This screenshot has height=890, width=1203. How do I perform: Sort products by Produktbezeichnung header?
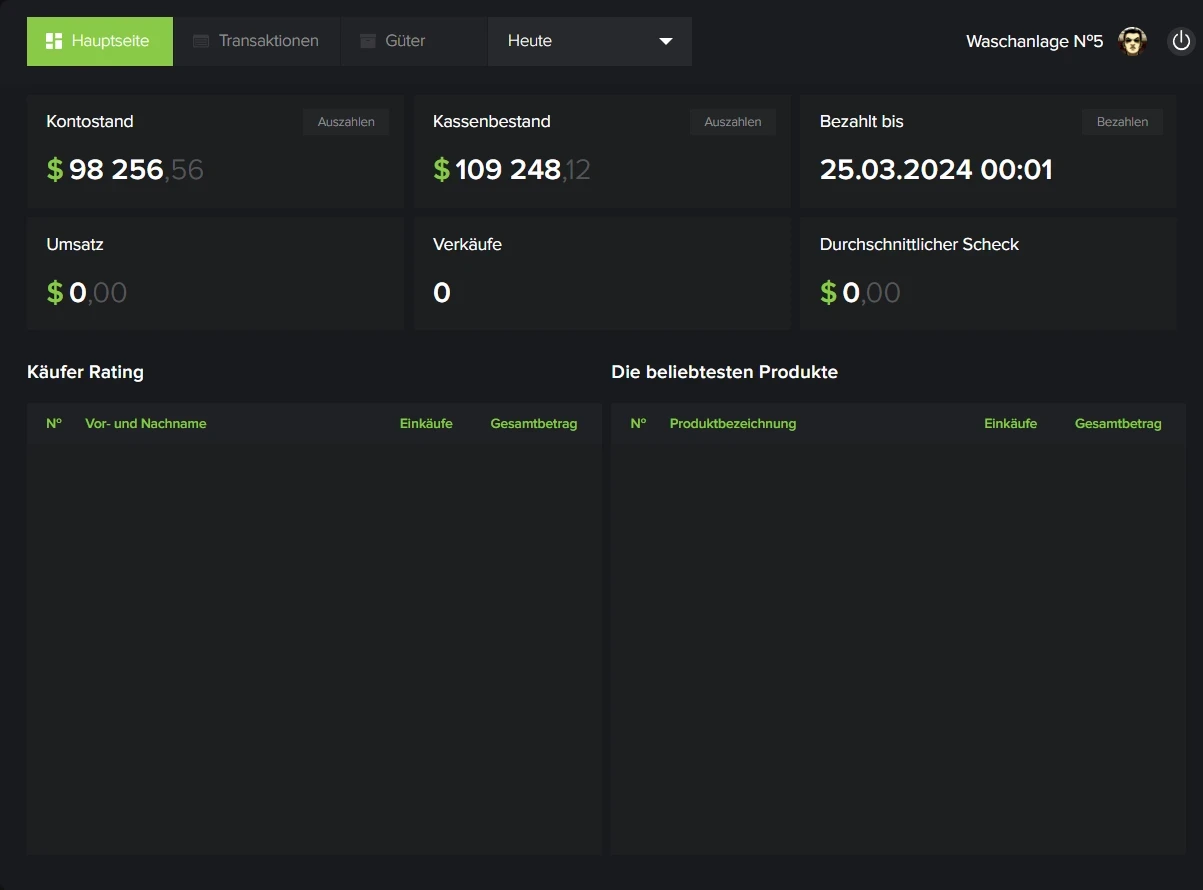733,424
